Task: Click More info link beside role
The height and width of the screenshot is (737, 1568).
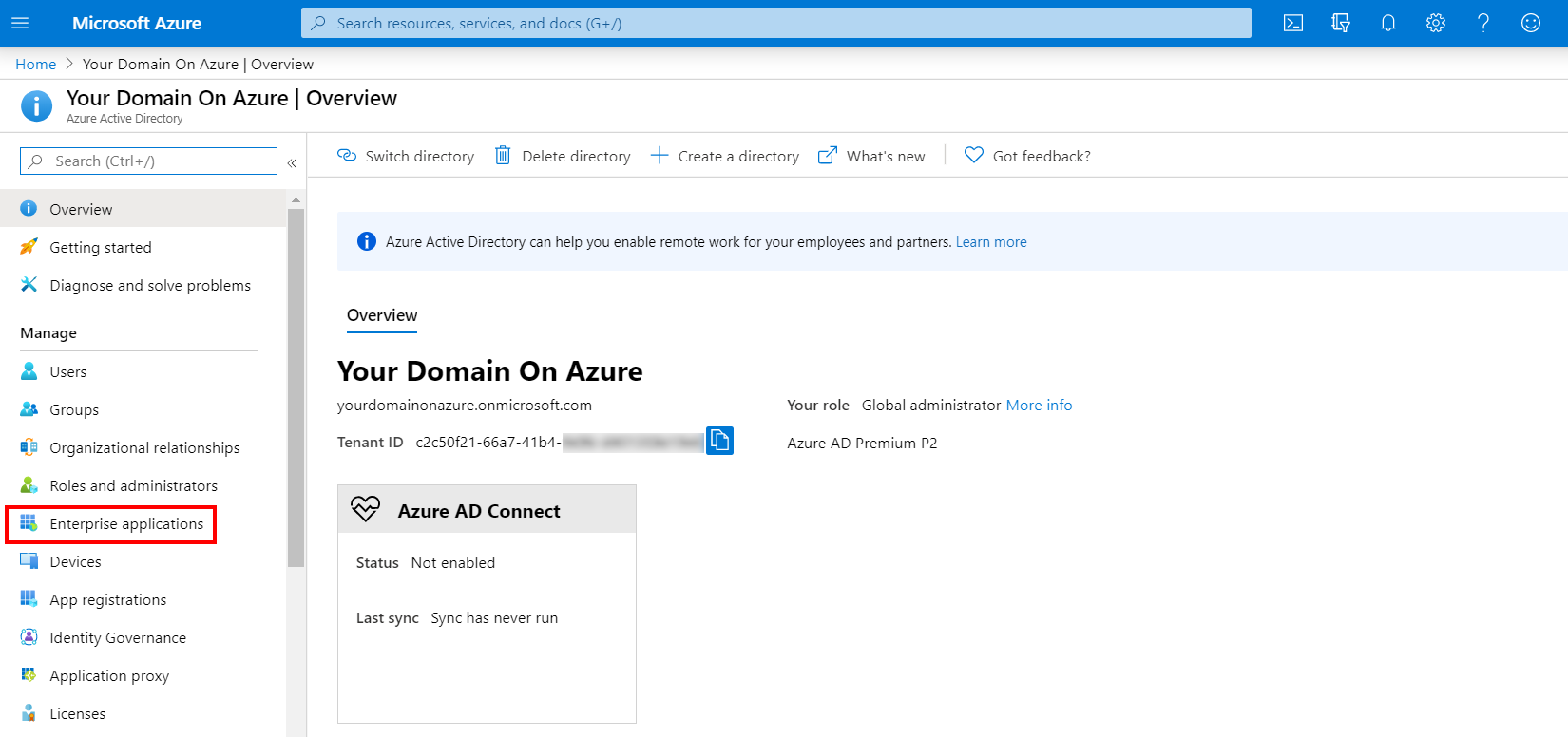Action: 1039,406
